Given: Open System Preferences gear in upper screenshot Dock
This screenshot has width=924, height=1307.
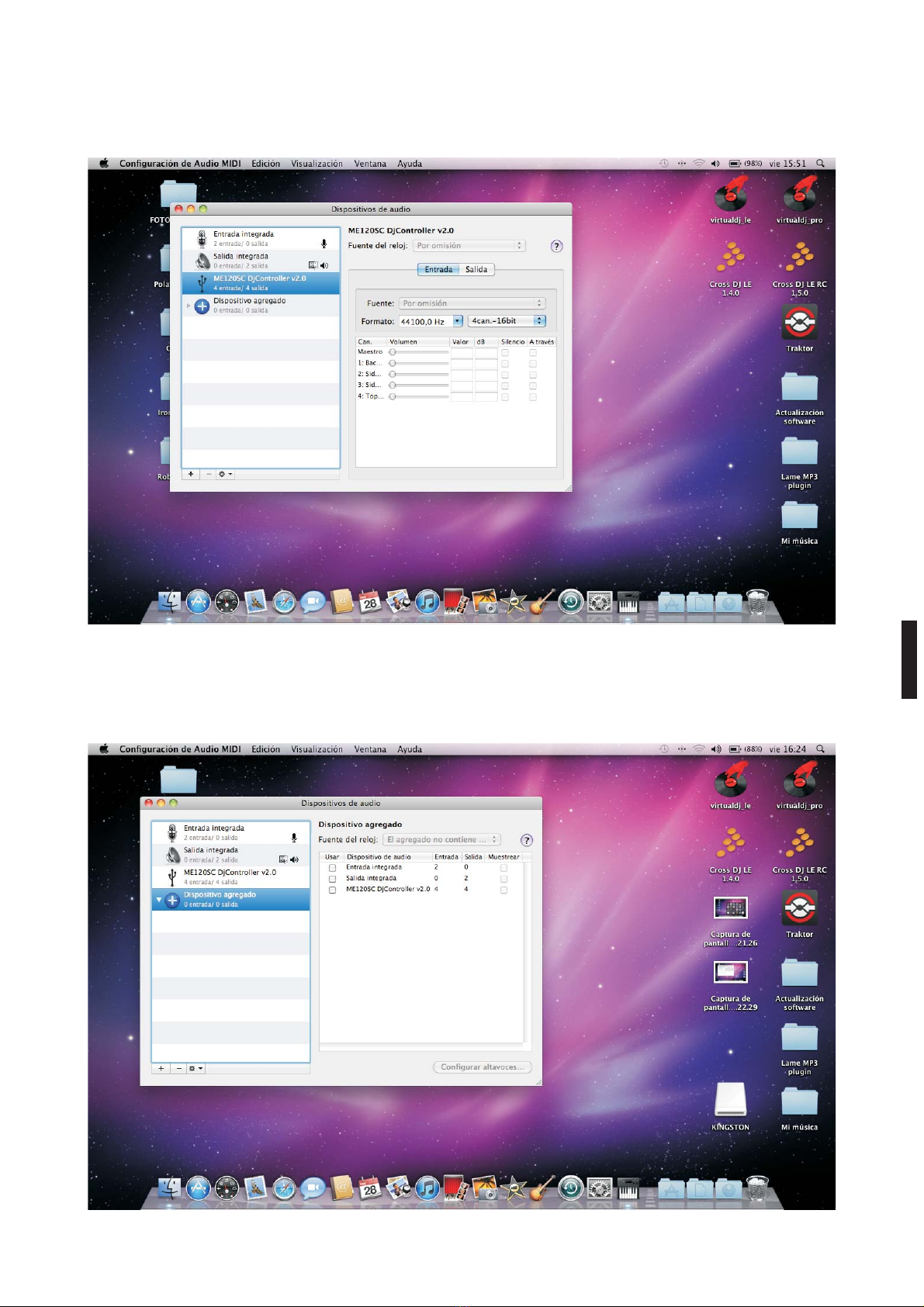Looking at the screenshot, I should (600, 602).
